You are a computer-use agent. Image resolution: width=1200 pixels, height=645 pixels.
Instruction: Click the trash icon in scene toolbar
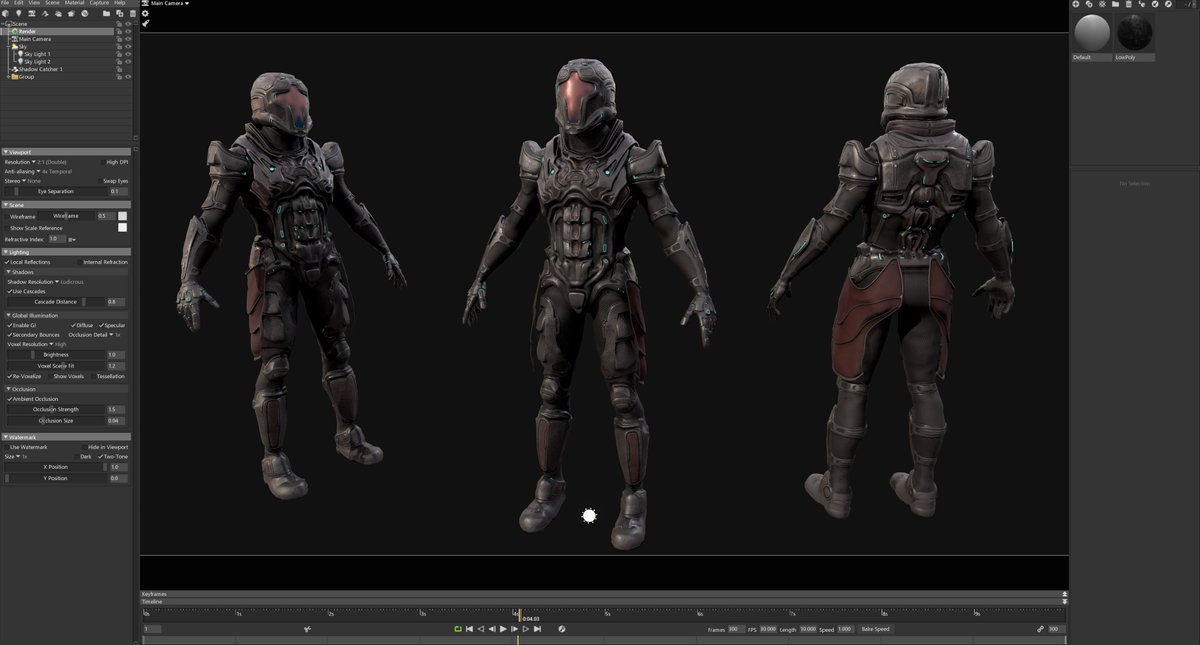(131, 13)
